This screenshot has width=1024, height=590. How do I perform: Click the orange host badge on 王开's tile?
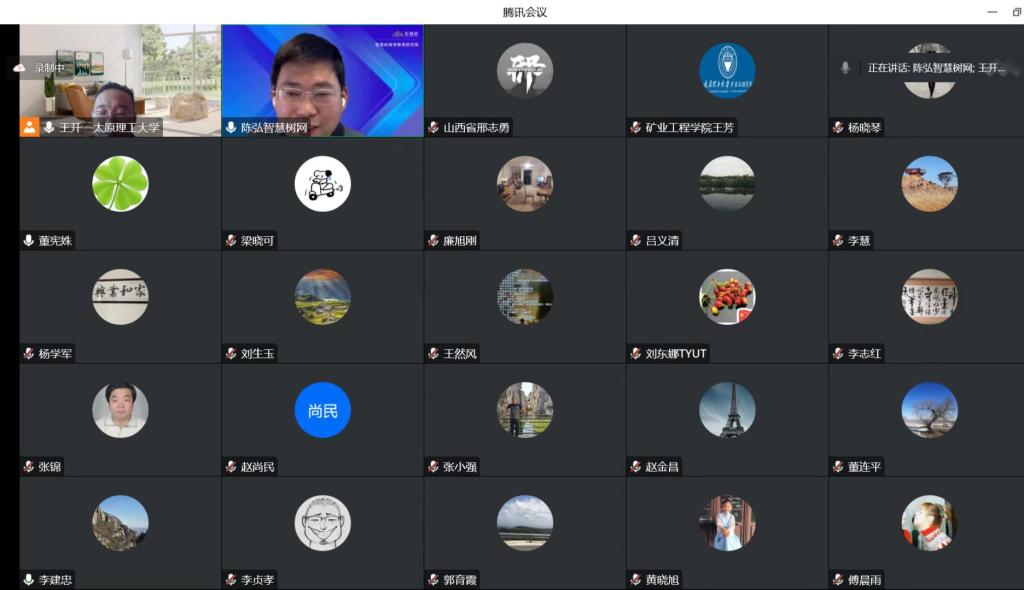[30, 127]
